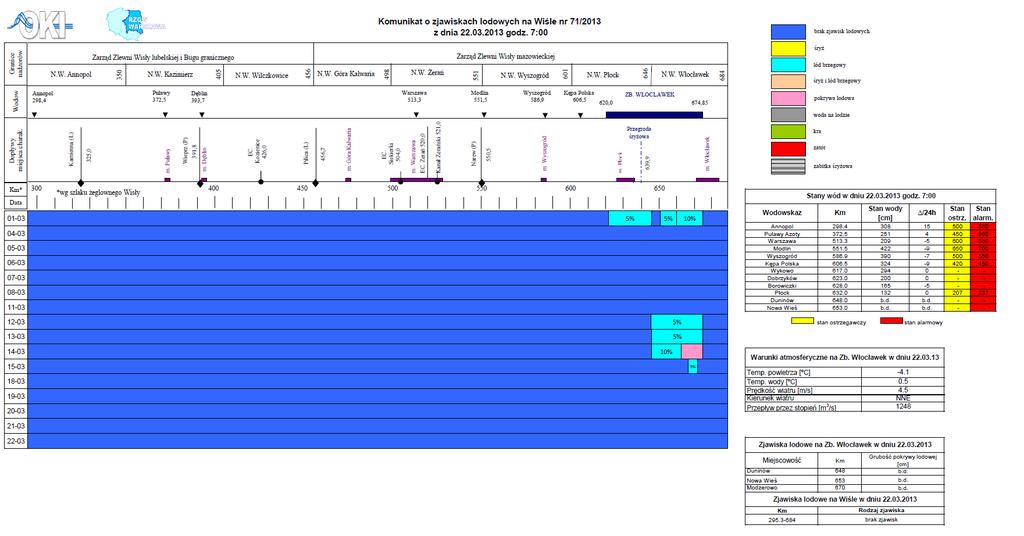
Task: Click the Kamienna (L) tributary diamond marker
Action: 80,183
